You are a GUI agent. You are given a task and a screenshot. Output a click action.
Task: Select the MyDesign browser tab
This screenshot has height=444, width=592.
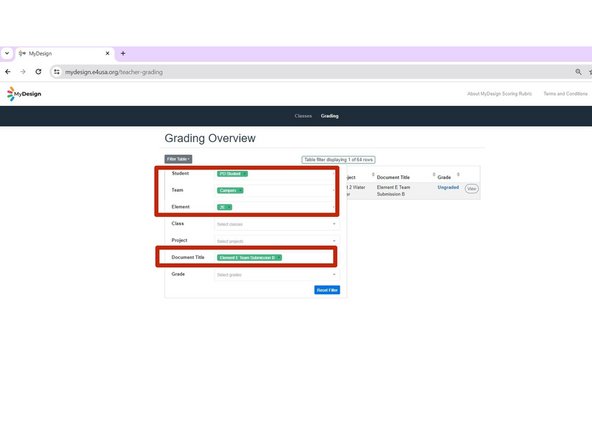point(65,54)
